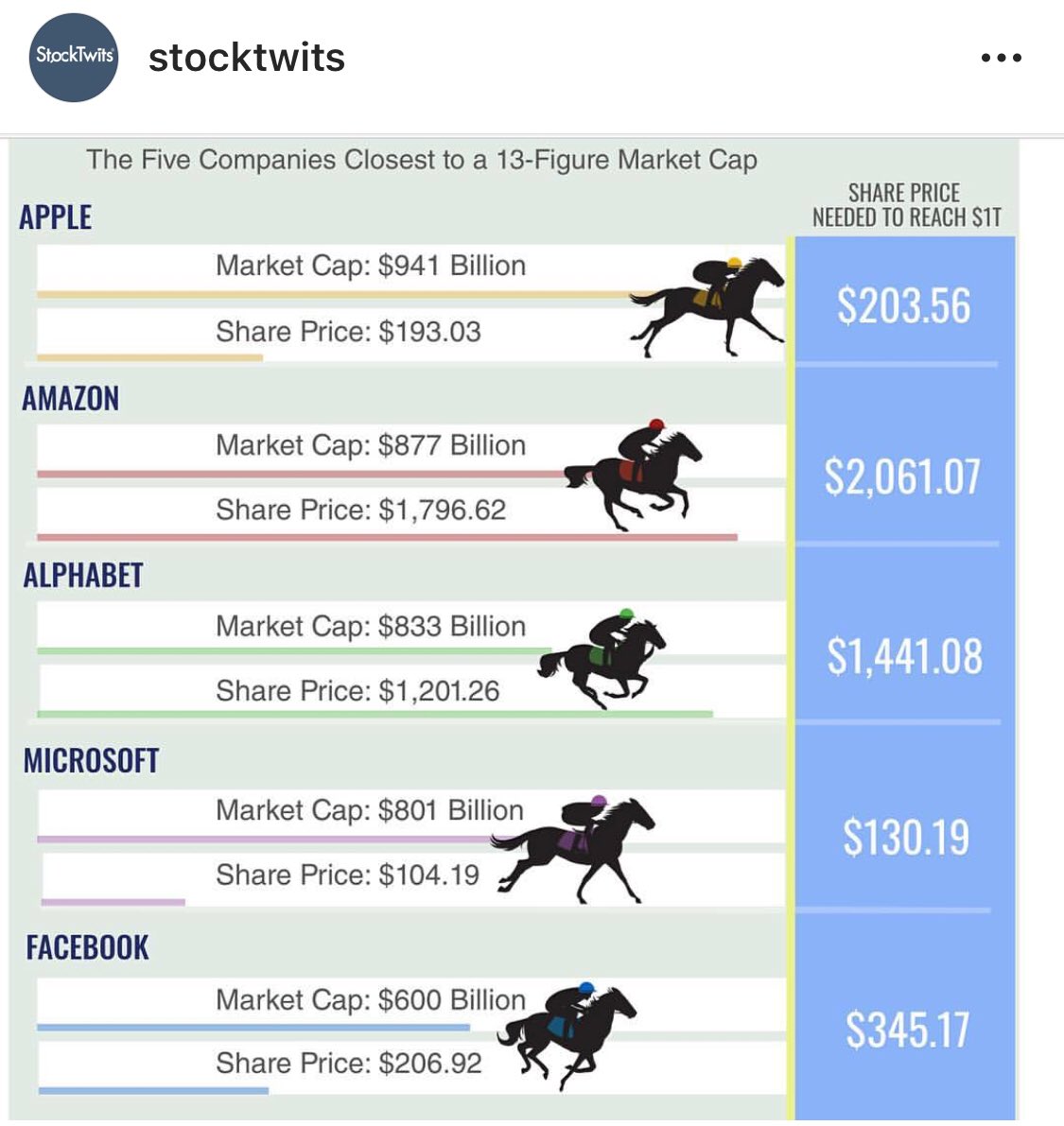Select the $345.17 Facebook target price
This screenshot has width=1064, height=1126.
tap(907, 1029)
